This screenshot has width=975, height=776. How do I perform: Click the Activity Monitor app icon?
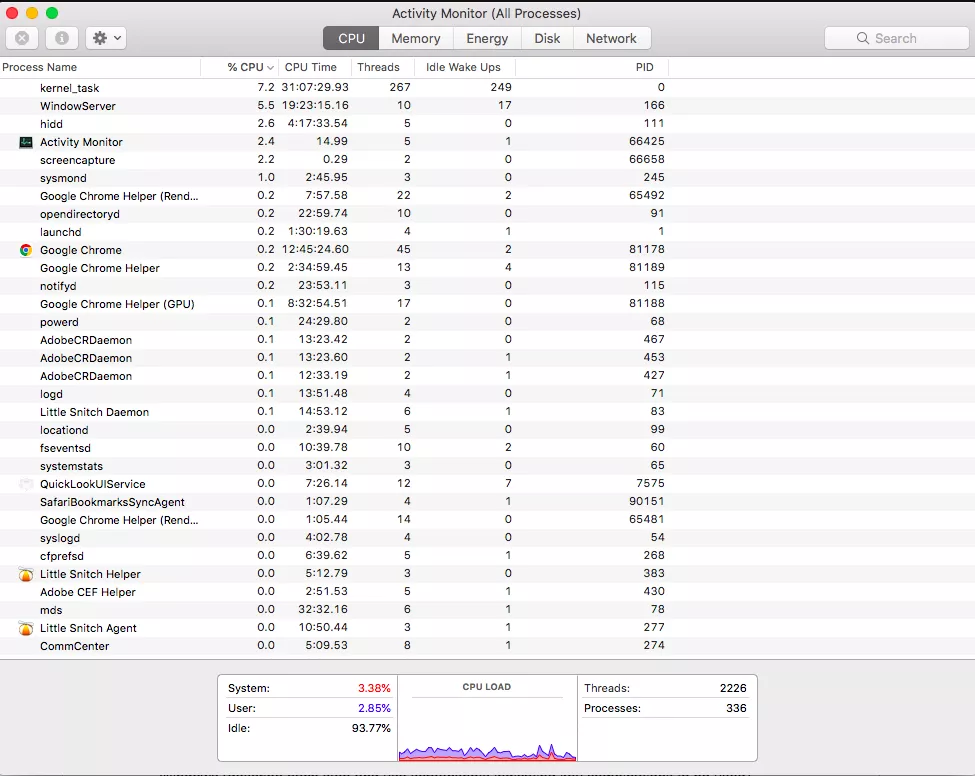[26, 142]
